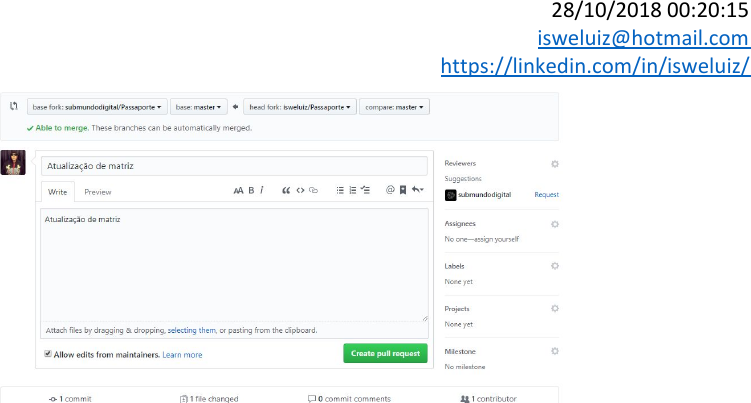This screenshot has width=751, height=403.
Task: View the 1 commit tab
Action: click(x=70, y=399)
